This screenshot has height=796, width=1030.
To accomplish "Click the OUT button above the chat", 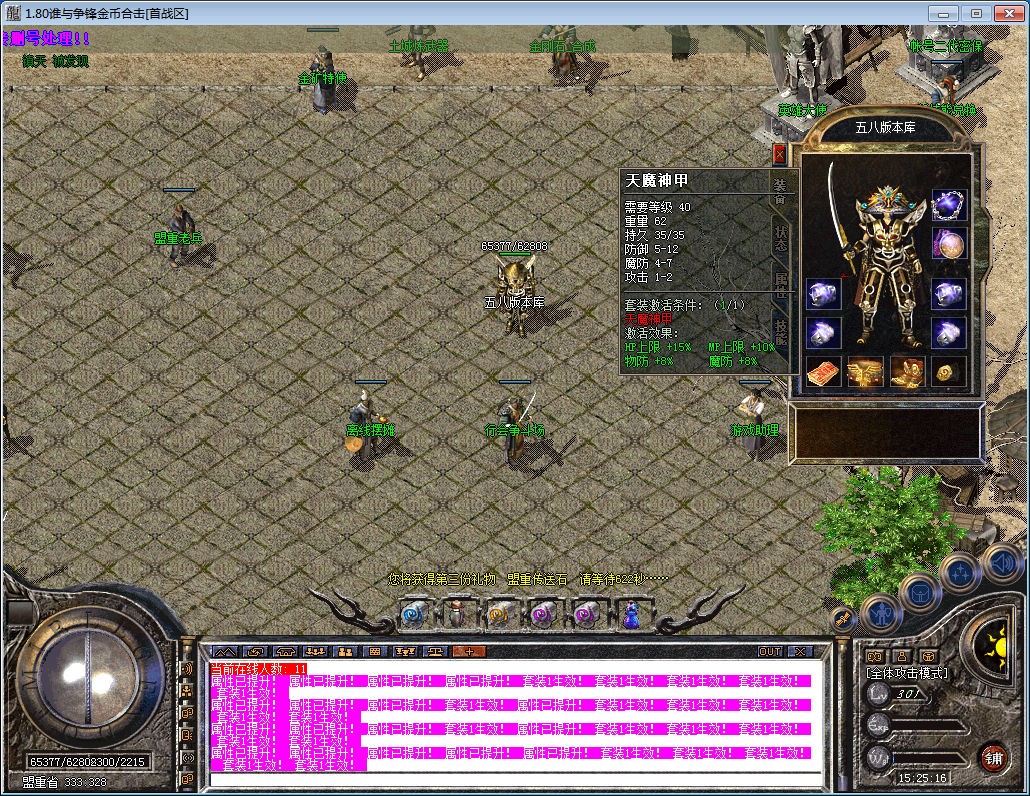I will point(770,652).
